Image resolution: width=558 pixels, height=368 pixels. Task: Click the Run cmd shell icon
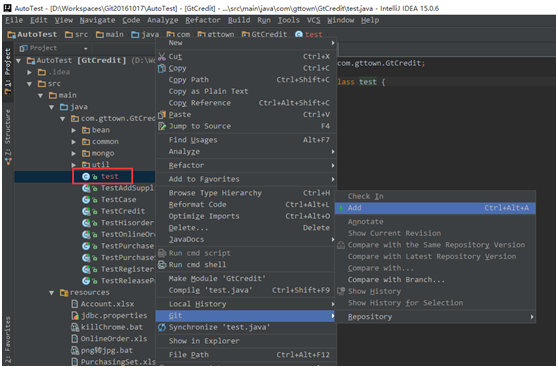pyautogui.click(x=162, y=265)
